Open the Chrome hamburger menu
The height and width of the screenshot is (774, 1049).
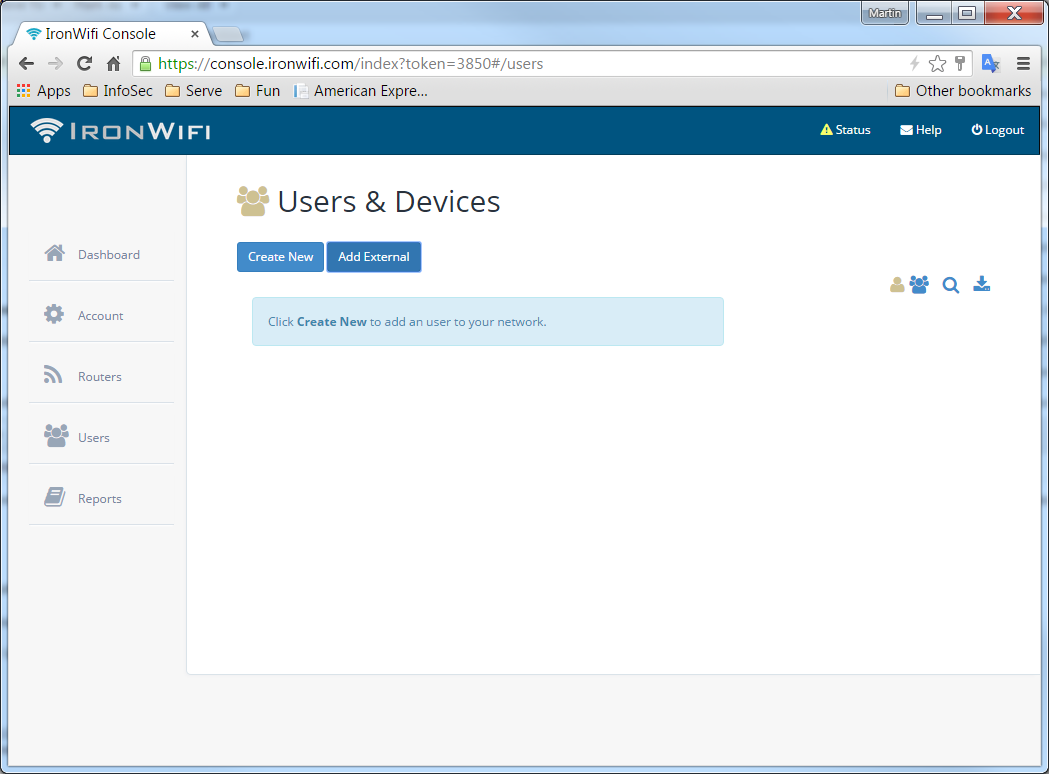coord(1023,64)
